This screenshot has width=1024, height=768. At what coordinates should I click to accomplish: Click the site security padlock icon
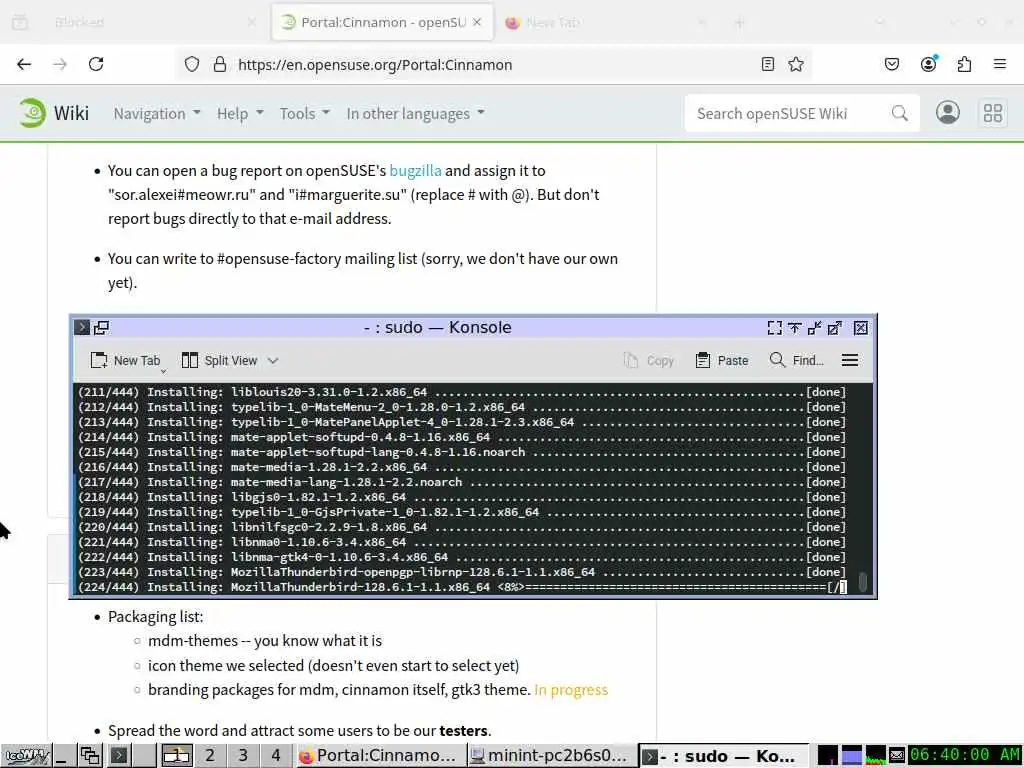(220, 64)
